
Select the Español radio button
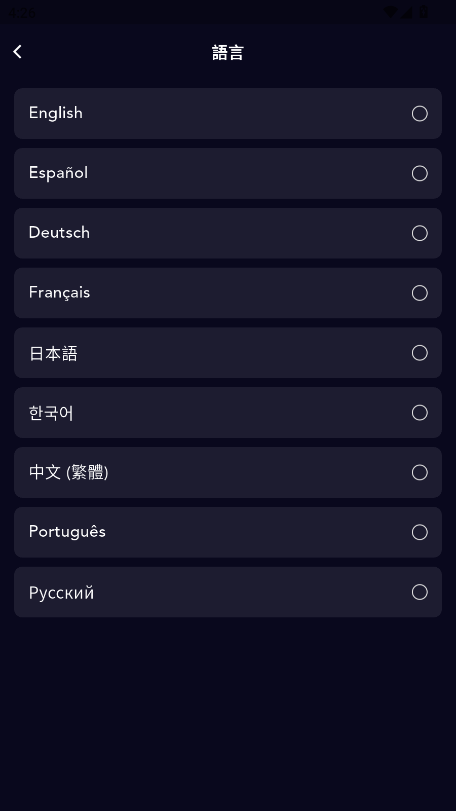(419, 173)
